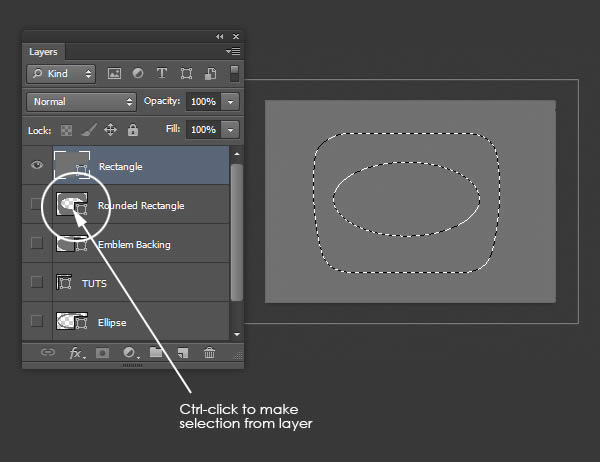
Task: Open the Opacity slider arrow
Action: 230,102
